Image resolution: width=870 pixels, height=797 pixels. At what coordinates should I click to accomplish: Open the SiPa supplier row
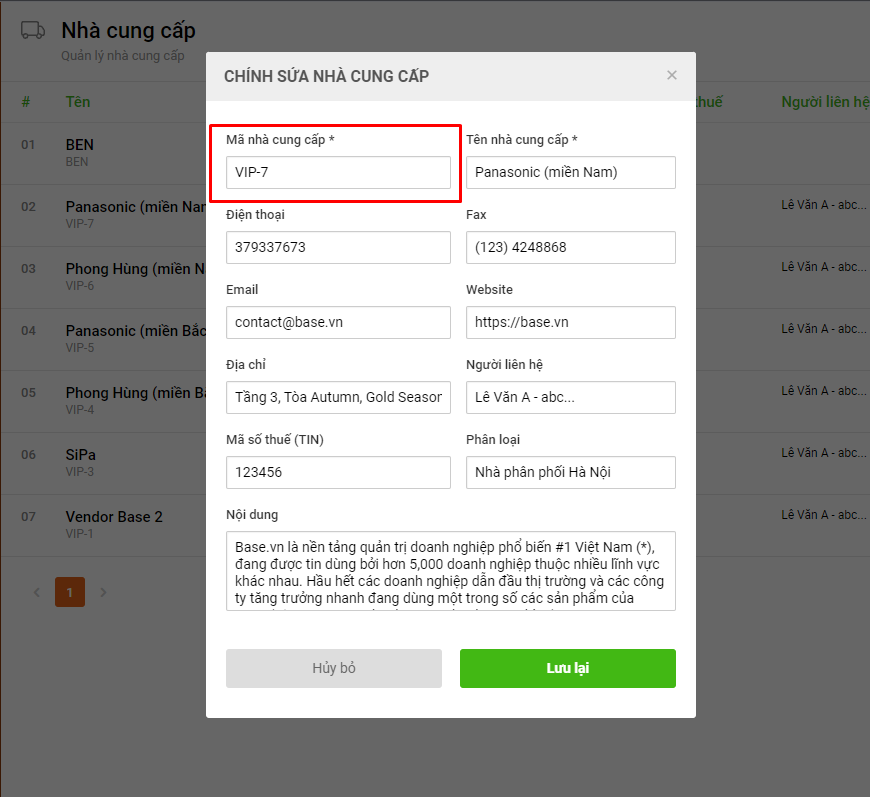pos(103,463)
